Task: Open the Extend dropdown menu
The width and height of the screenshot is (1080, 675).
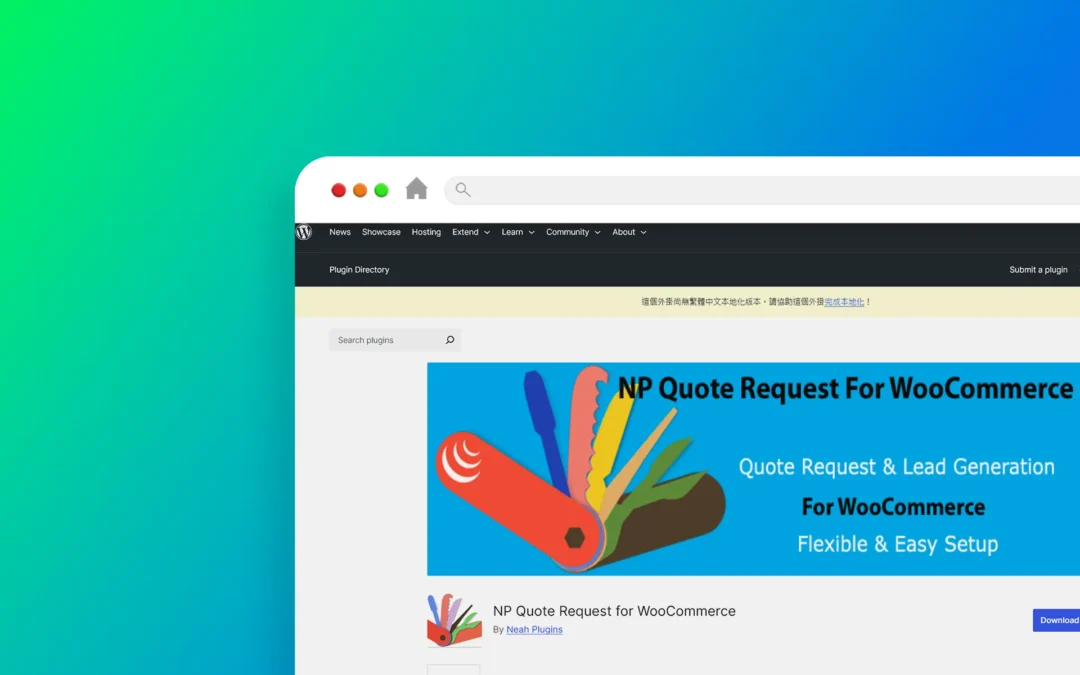Action: (471, 232)
